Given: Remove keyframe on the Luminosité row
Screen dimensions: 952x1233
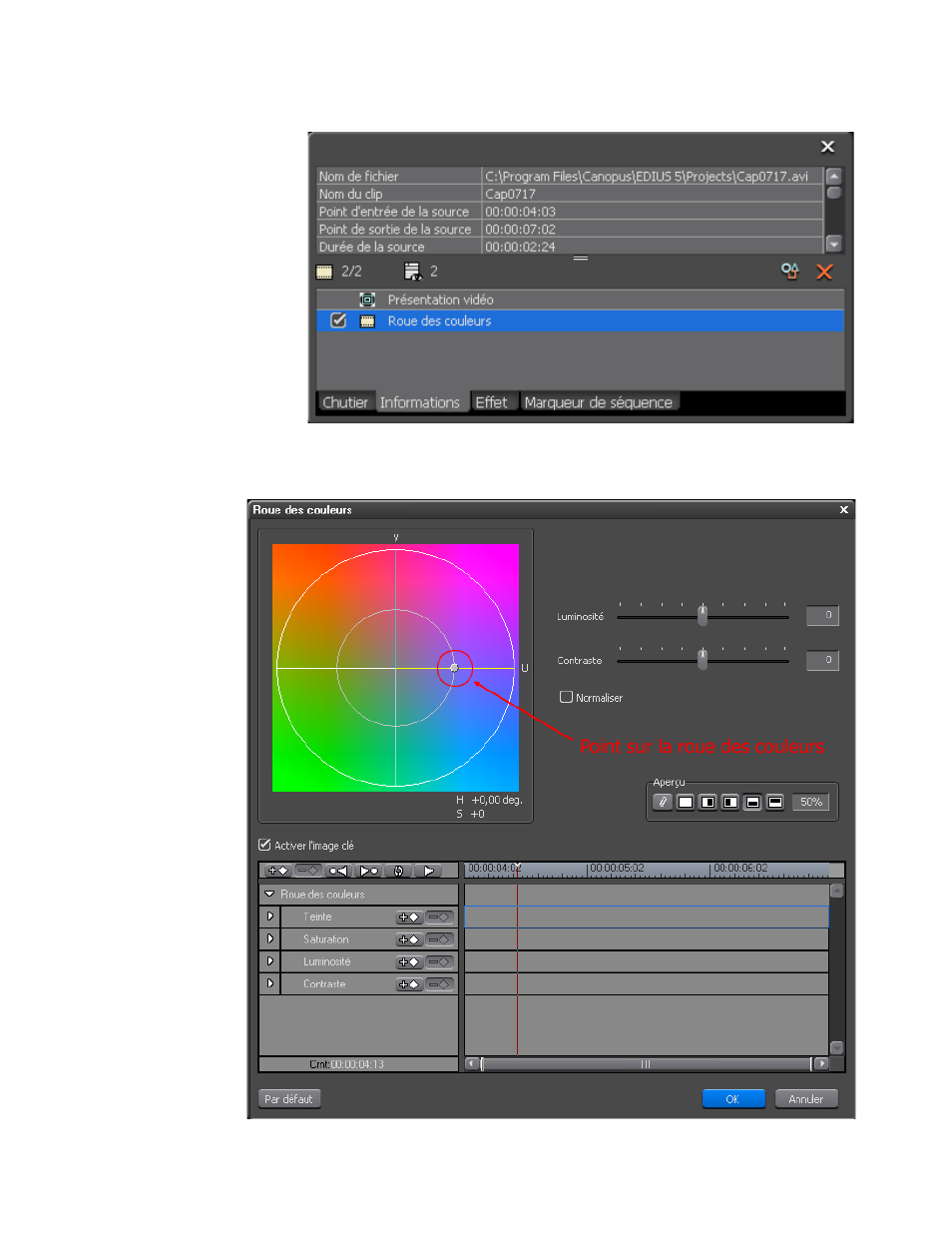Looking at the screenshot, I should (440, 962).
